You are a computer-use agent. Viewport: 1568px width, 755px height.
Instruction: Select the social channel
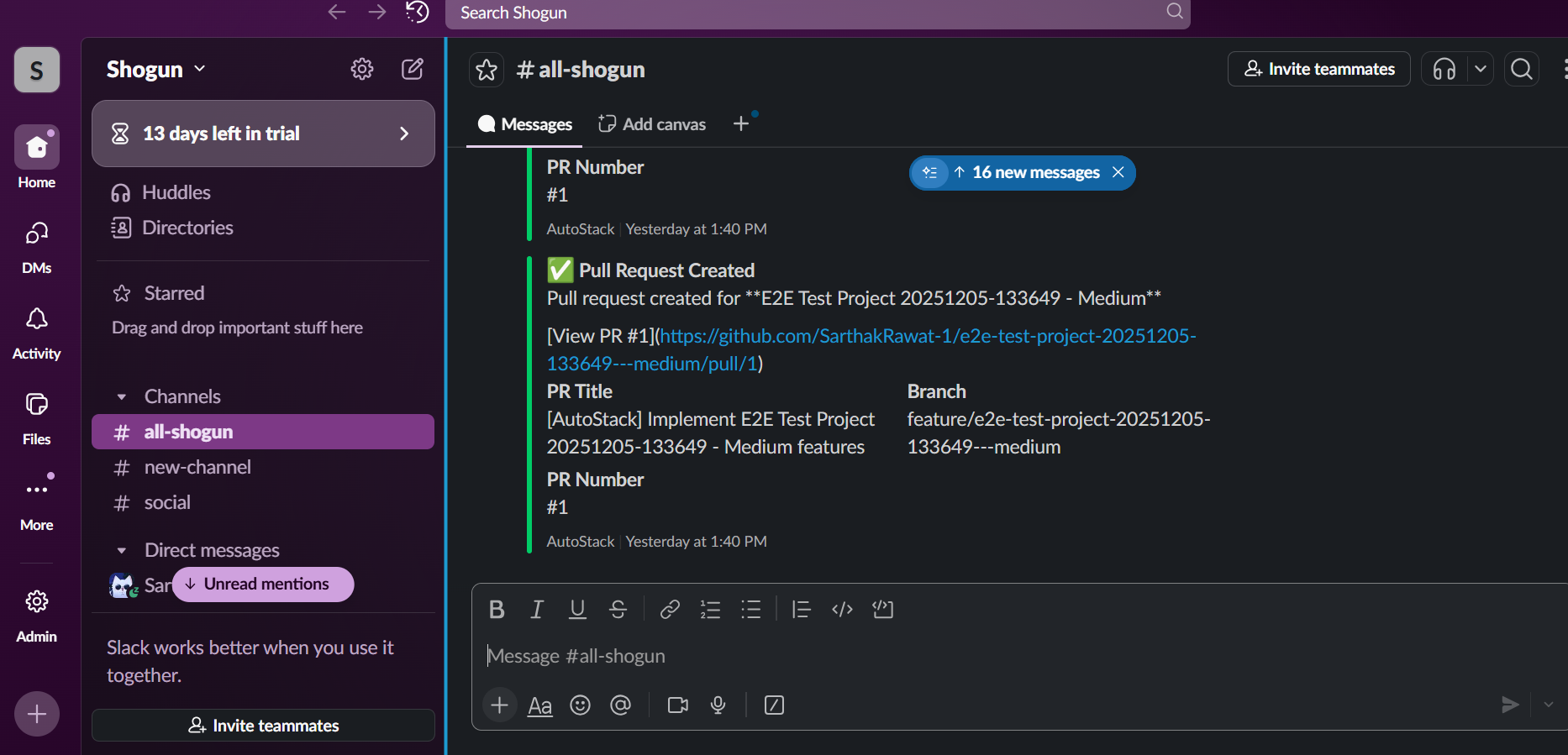point(263,502)
